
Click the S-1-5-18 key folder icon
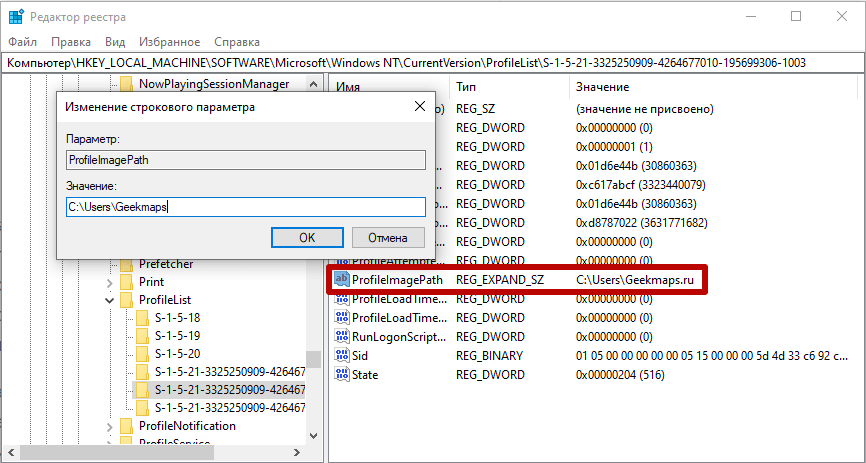(143, 317)
